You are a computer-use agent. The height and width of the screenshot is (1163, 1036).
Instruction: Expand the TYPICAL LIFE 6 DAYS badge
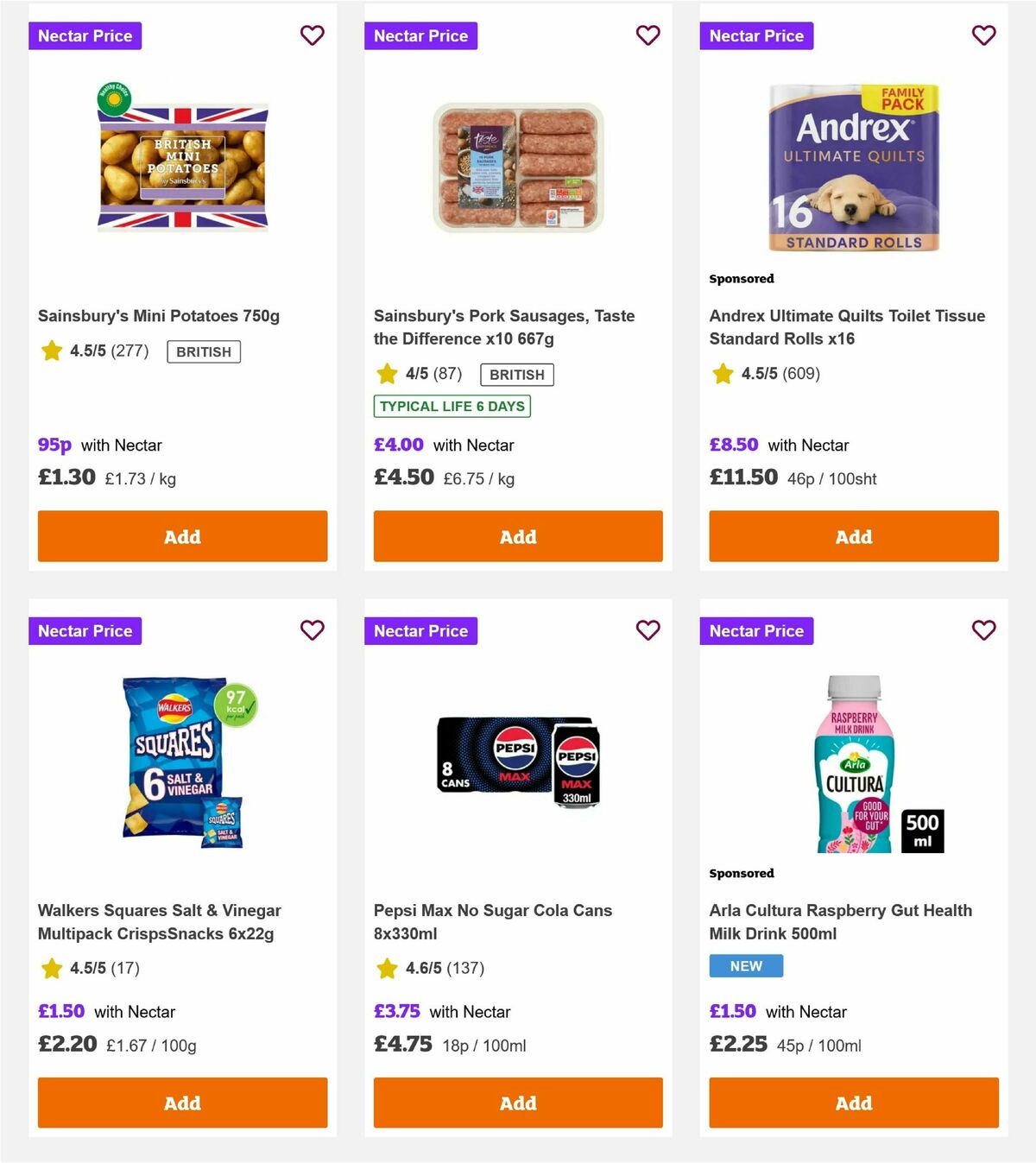click(452, 405)
